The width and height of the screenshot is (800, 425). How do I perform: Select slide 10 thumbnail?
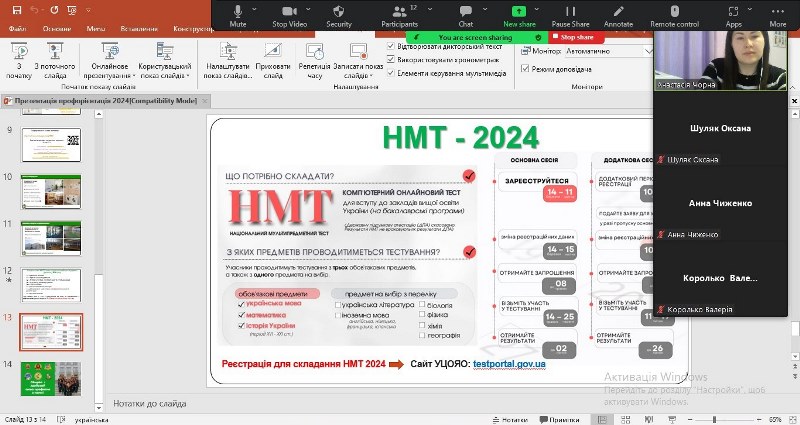(x=51, y=192)
